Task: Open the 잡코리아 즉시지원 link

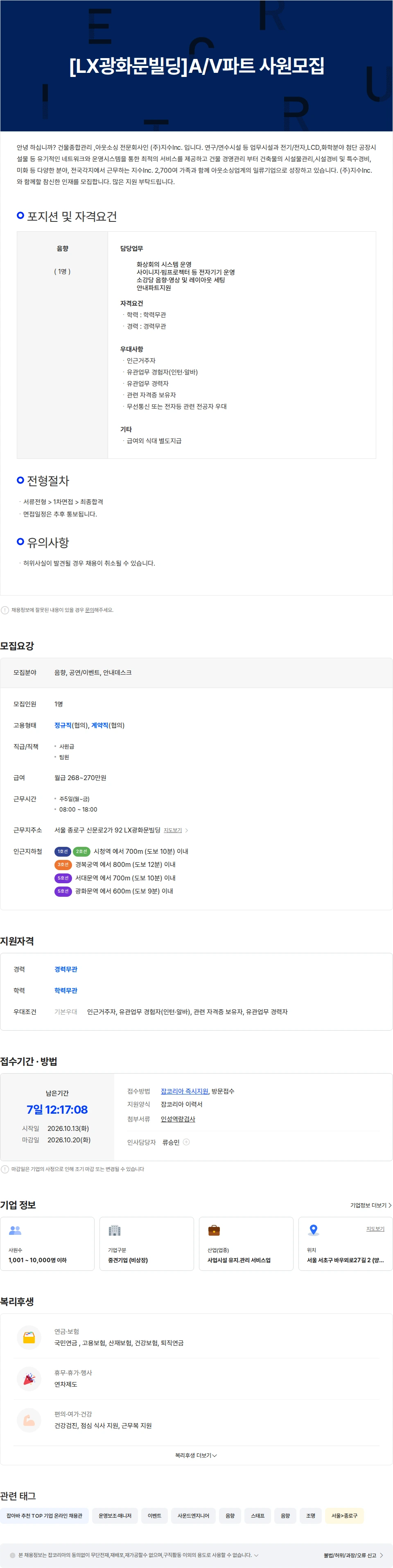Action: click(x=184, y=1091)
